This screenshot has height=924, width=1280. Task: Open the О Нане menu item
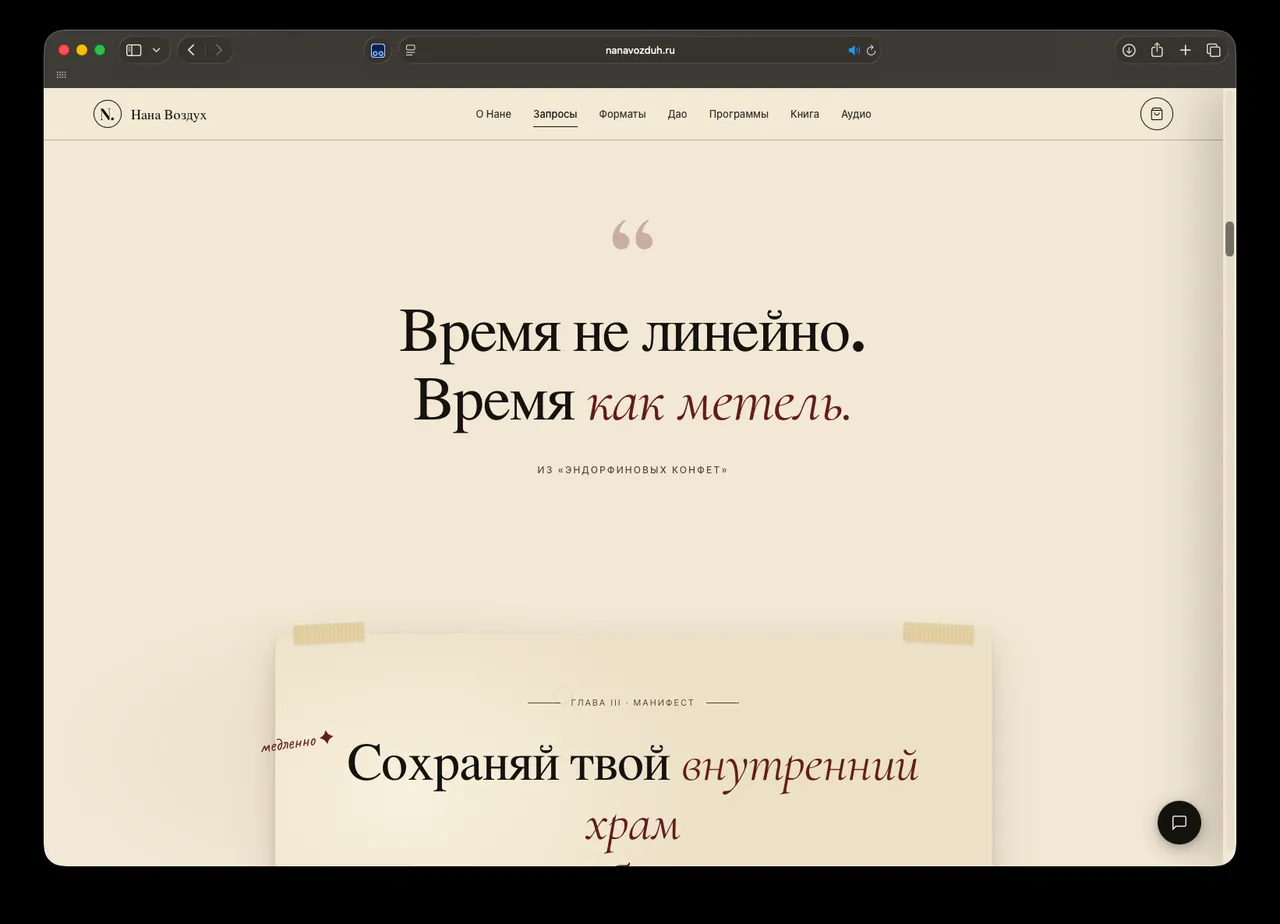pyautogui.click(x=493, y=114)
